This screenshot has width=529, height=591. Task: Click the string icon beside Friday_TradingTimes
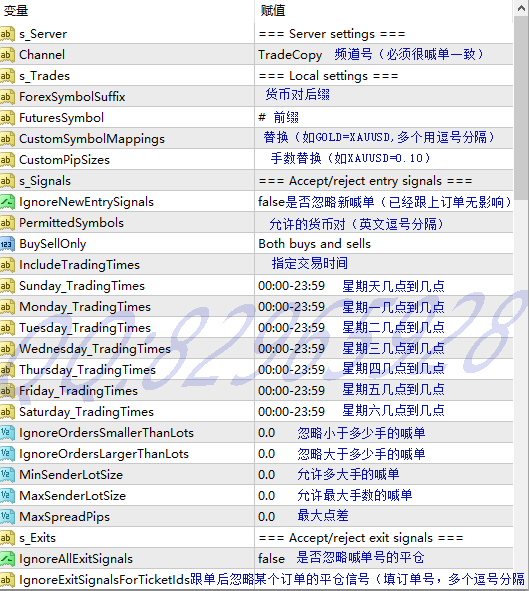point(7,390)
